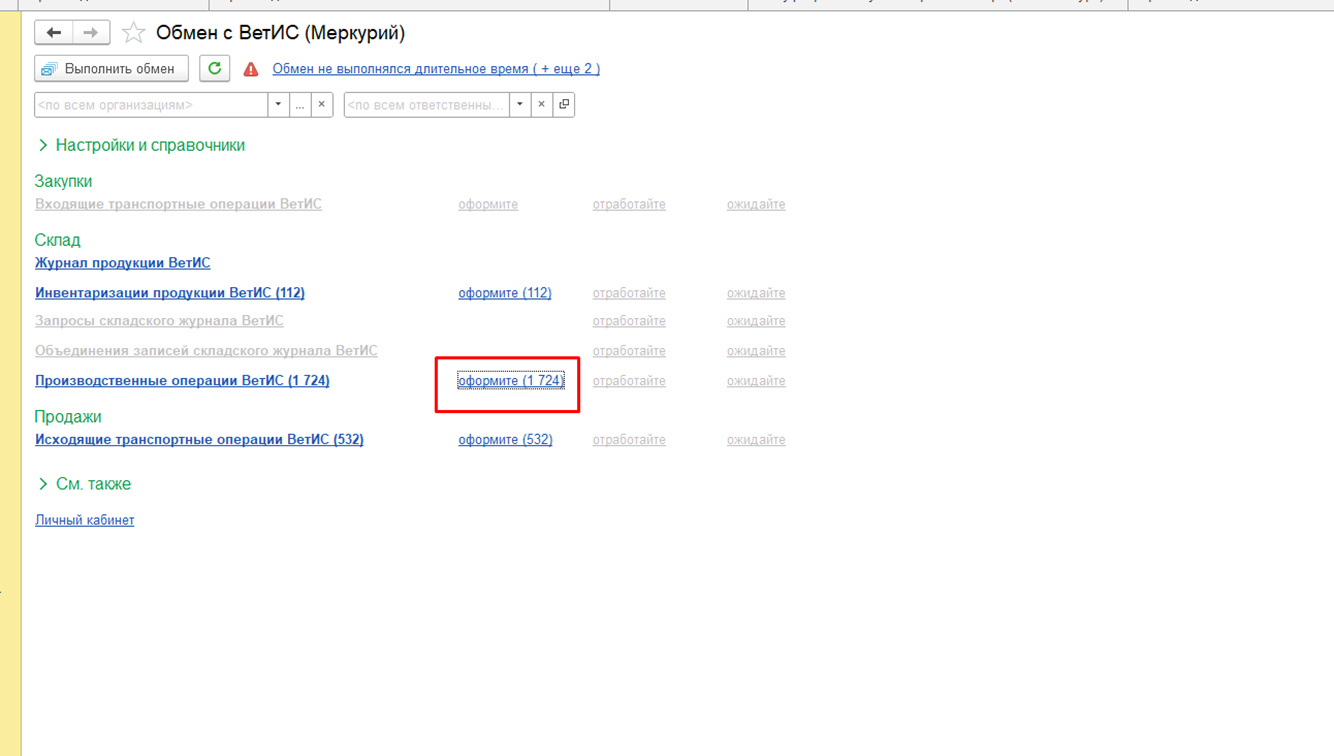Open Инвентаризации продукции ВетИС (112)

coord(170,293)
